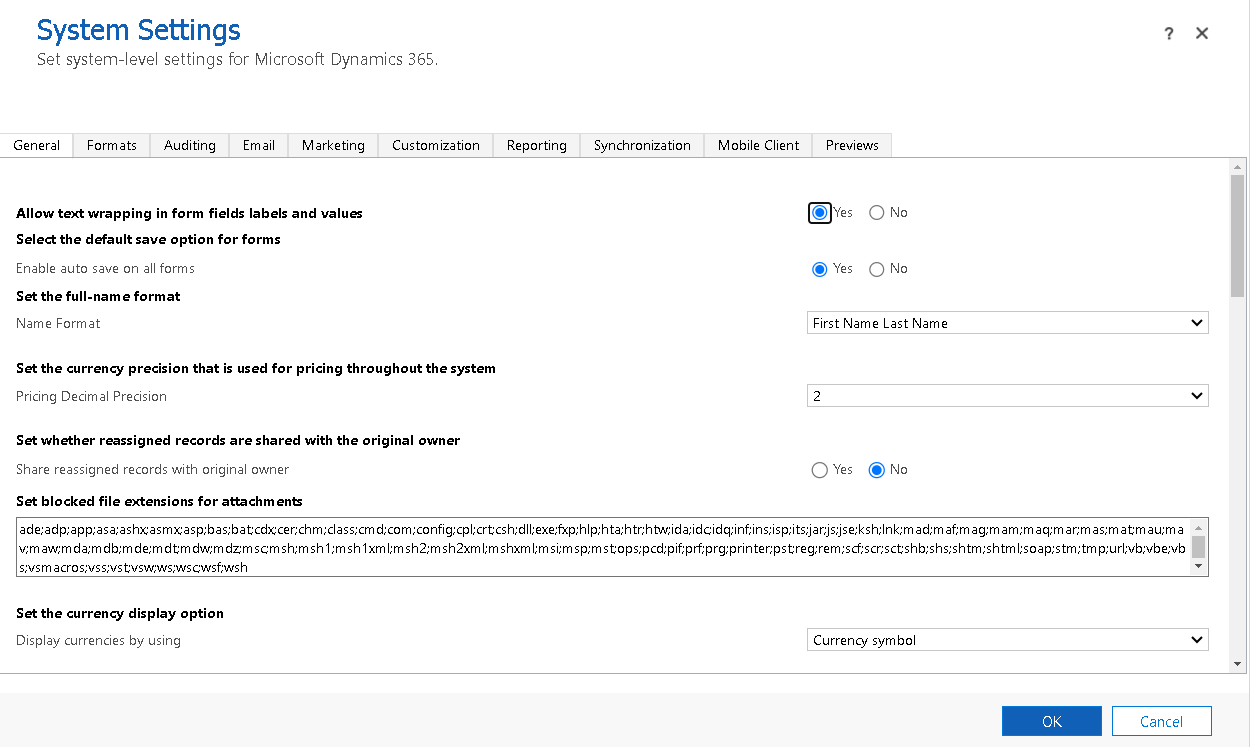Open the Display currencies by using dropdown
Viewport: 1250px width, 747px height.
(1008, 640)
